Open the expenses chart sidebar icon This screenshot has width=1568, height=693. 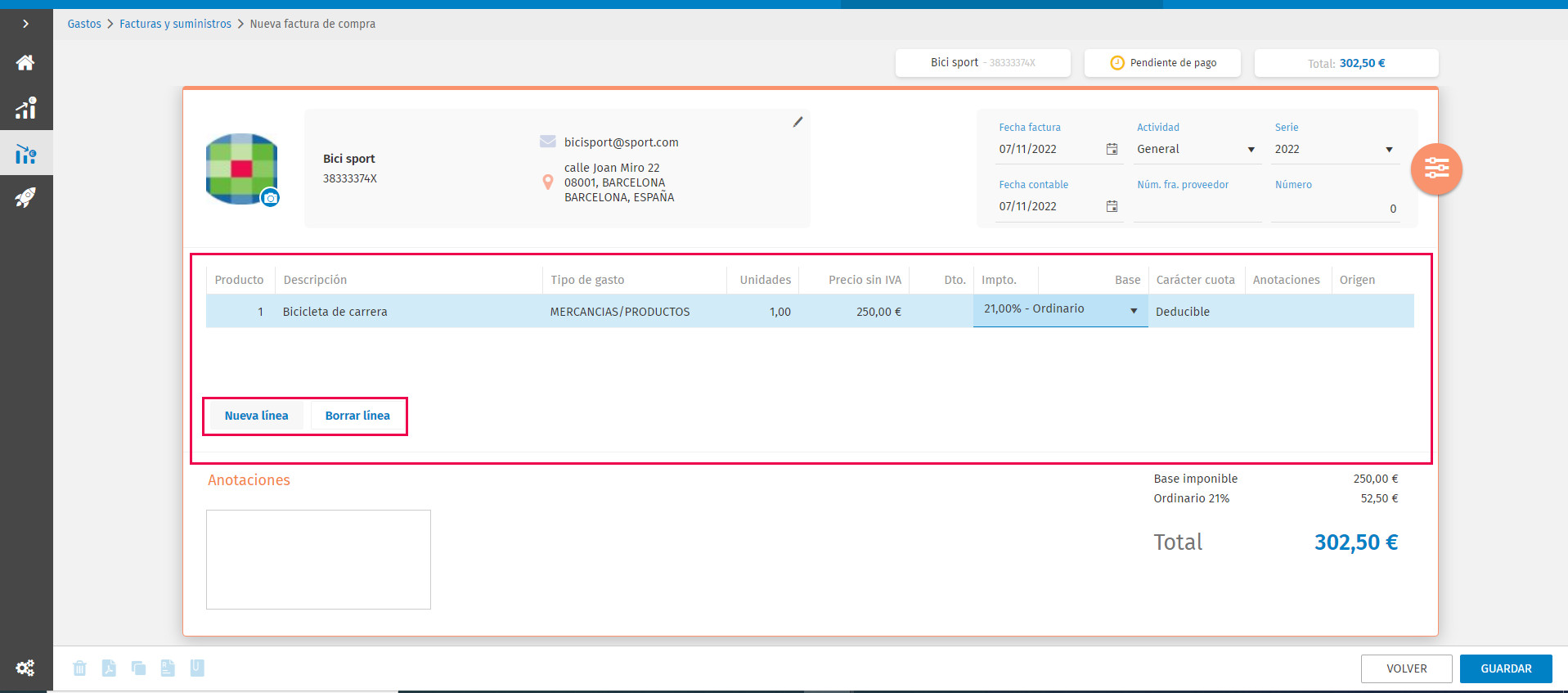(26, 154)
